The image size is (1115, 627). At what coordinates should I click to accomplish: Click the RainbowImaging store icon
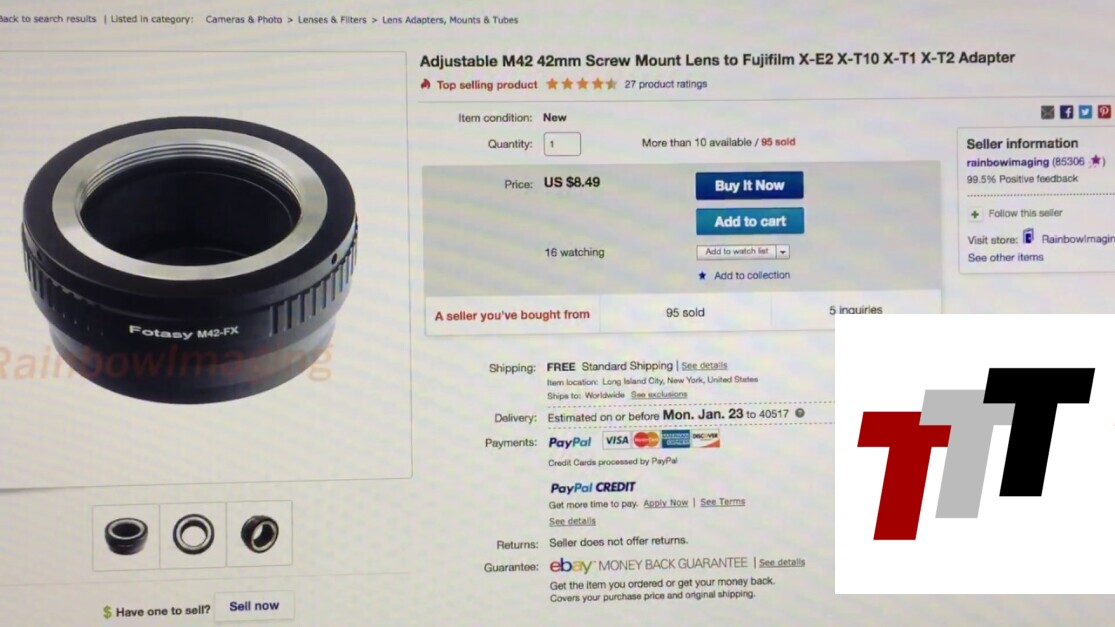pyautogui.click(x=1028, y=236)
